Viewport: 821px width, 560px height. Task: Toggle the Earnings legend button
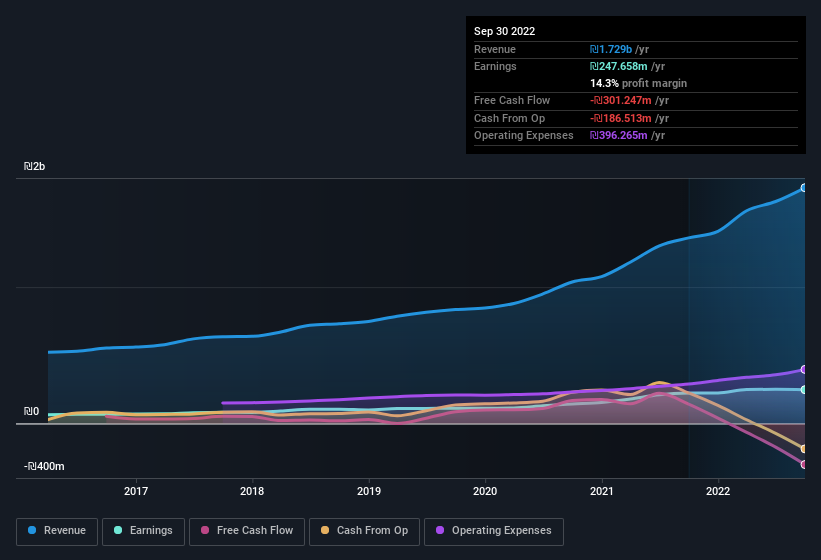pyautogui.click(x=143, y=531)
